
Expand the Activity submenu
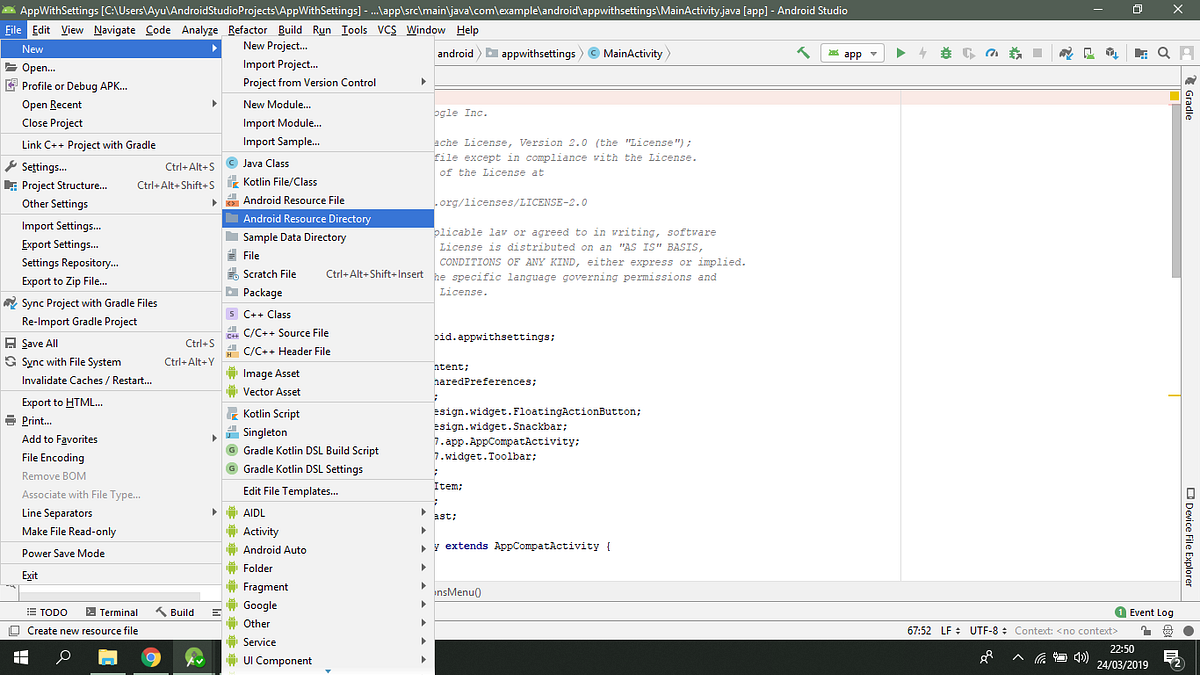coord(263,531)
